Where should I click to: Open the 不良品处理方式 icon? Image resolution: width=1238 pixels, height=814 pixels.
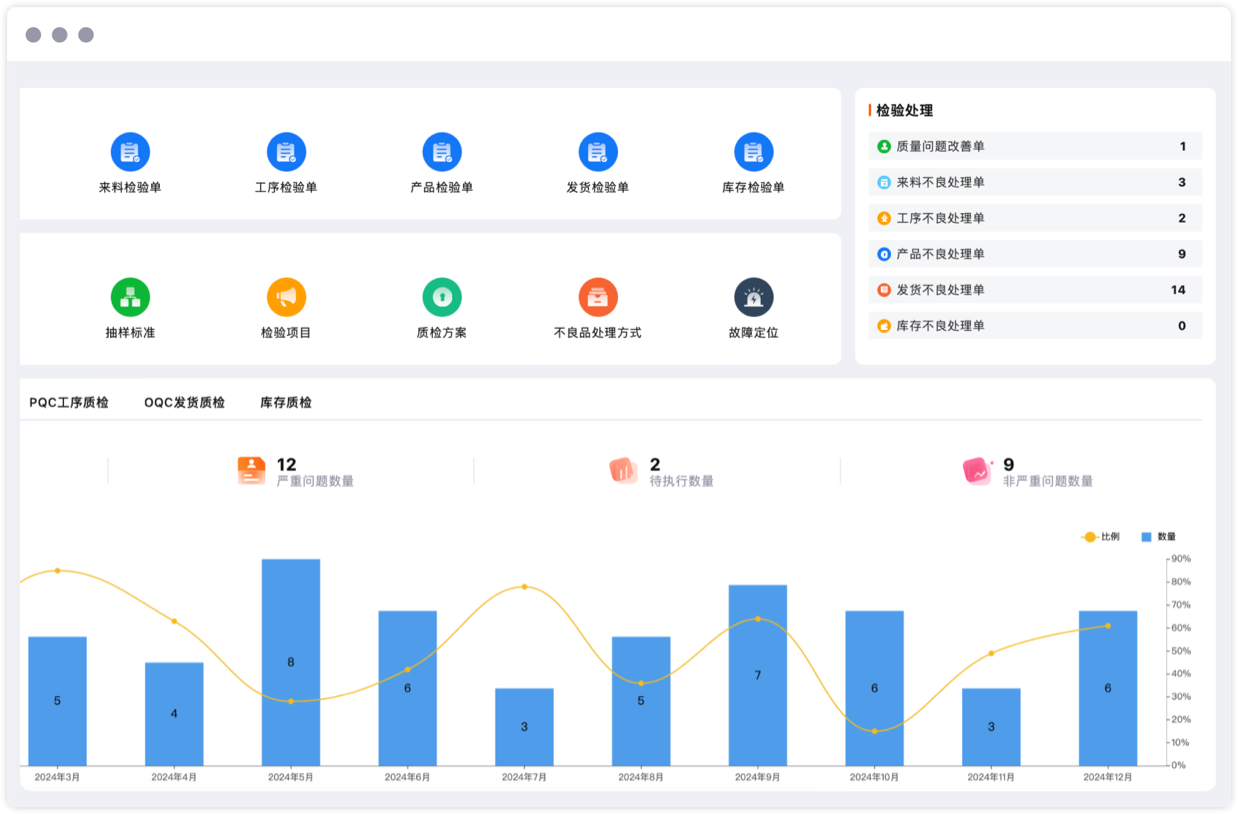[598, 297]
